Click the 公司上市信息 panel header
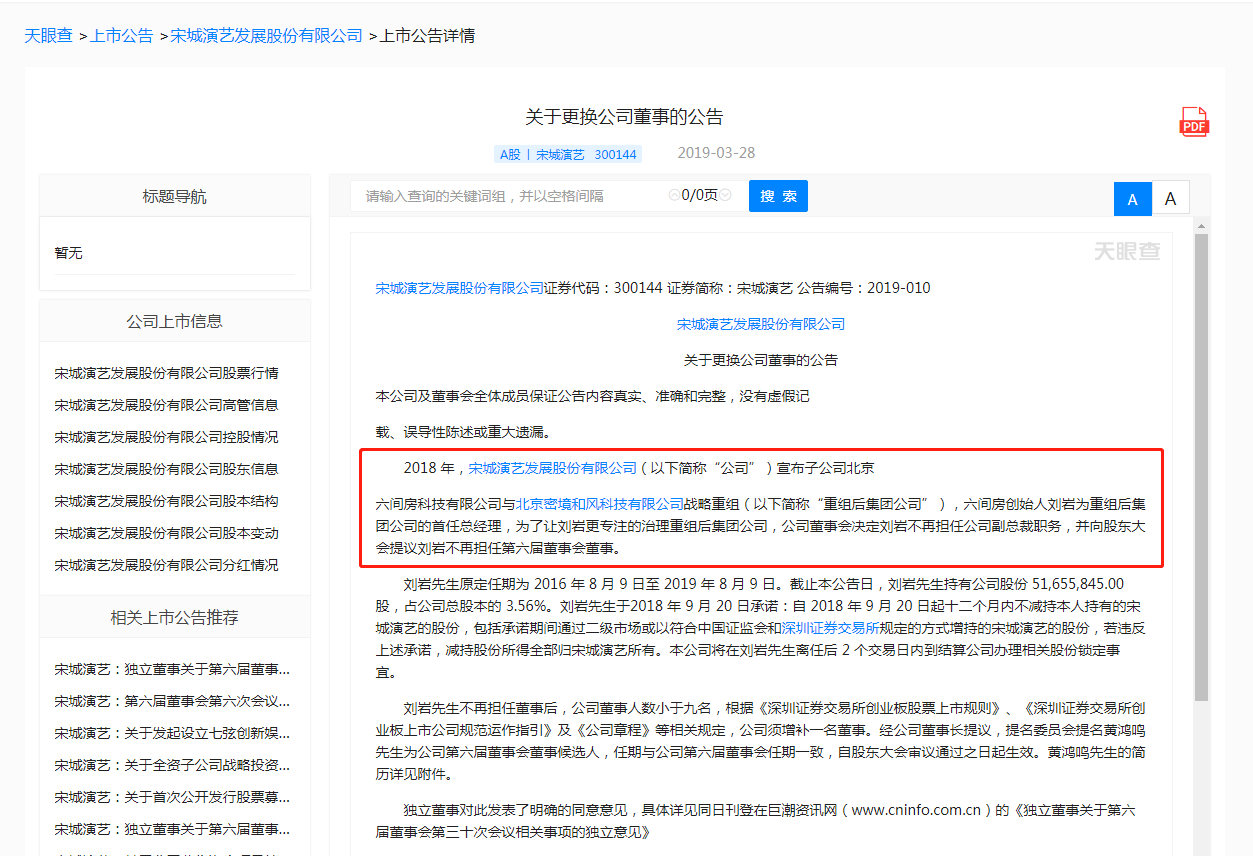1253x856 pixels. click(175, 321)
